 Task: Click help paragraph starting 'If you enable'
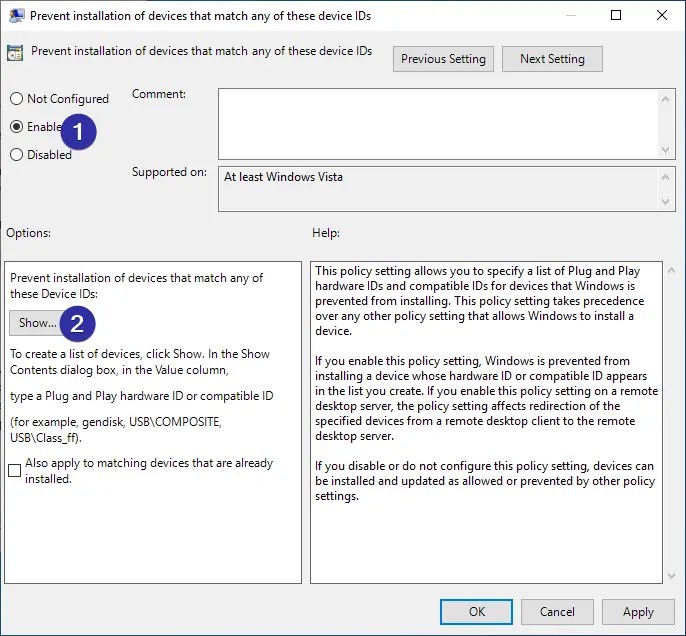[x=486, y=398]
